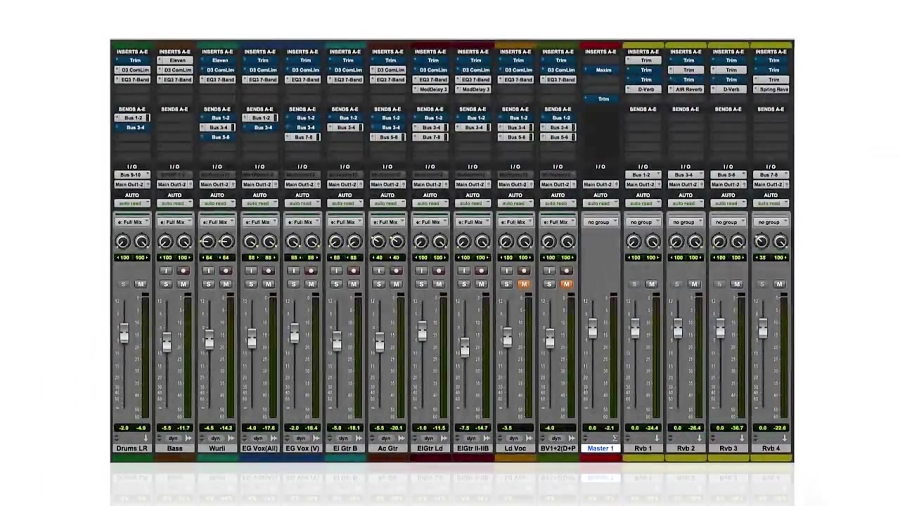Open Bus 9-10 input selector on Drums LR
This screenshot has height=506, width=900.
(132, 174)
